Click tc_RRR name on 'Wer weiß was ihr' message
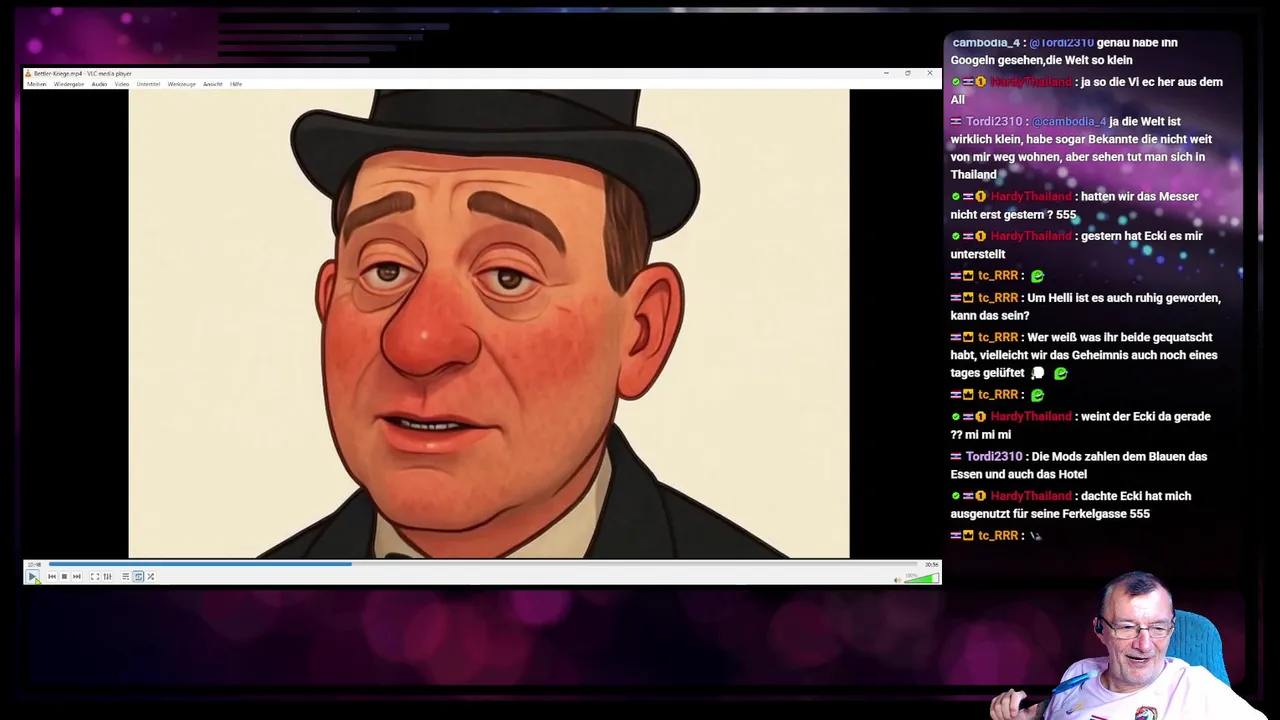The image size is (1280, 720). tap(998, 338)
